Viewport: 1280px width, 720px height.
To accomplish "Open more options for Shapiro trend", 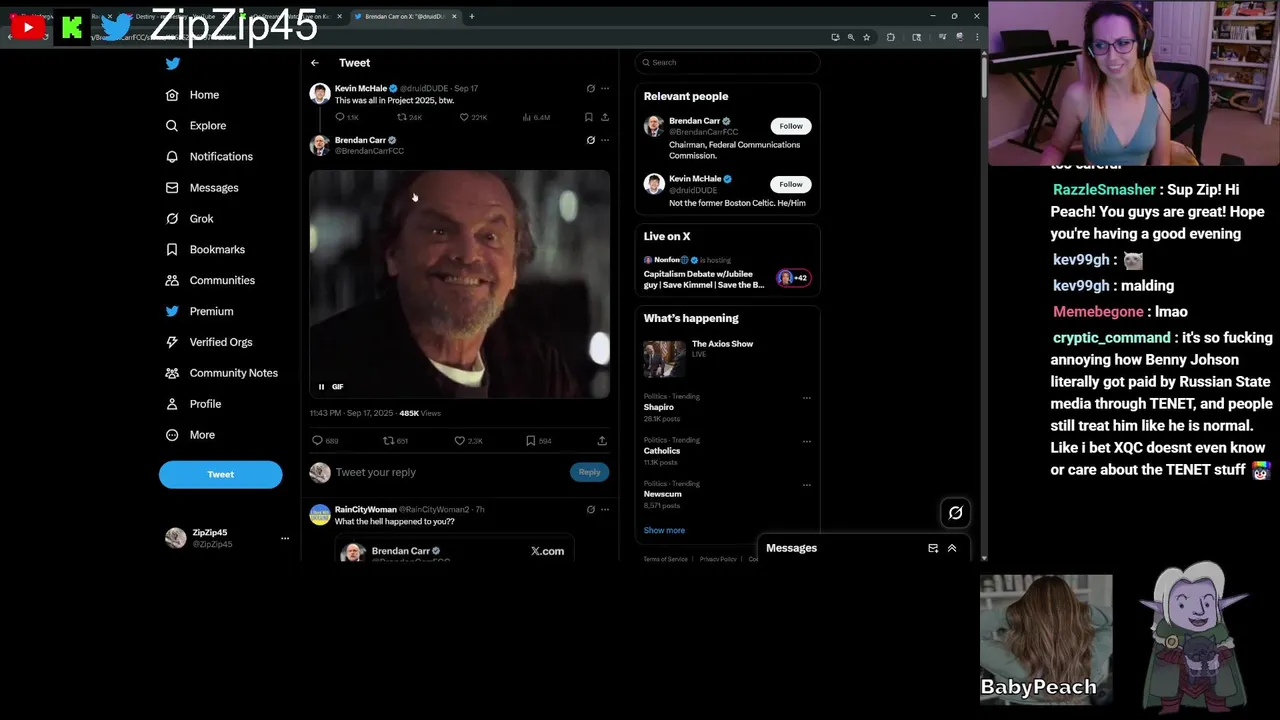I will [x=806, y=398].
